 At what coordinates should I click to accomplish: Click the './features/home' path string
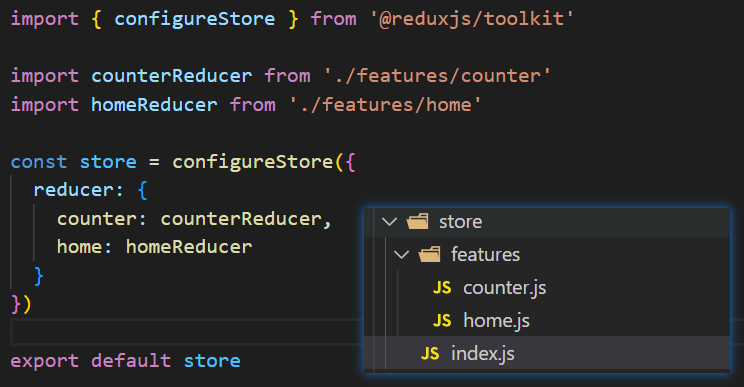[385, 104]
